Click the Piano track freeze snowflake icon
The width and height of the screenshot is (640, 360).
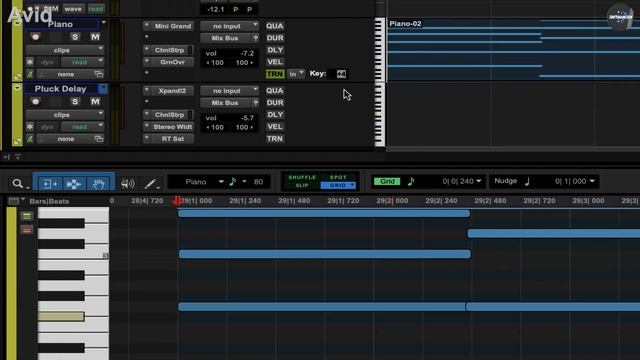pos(30,62)
